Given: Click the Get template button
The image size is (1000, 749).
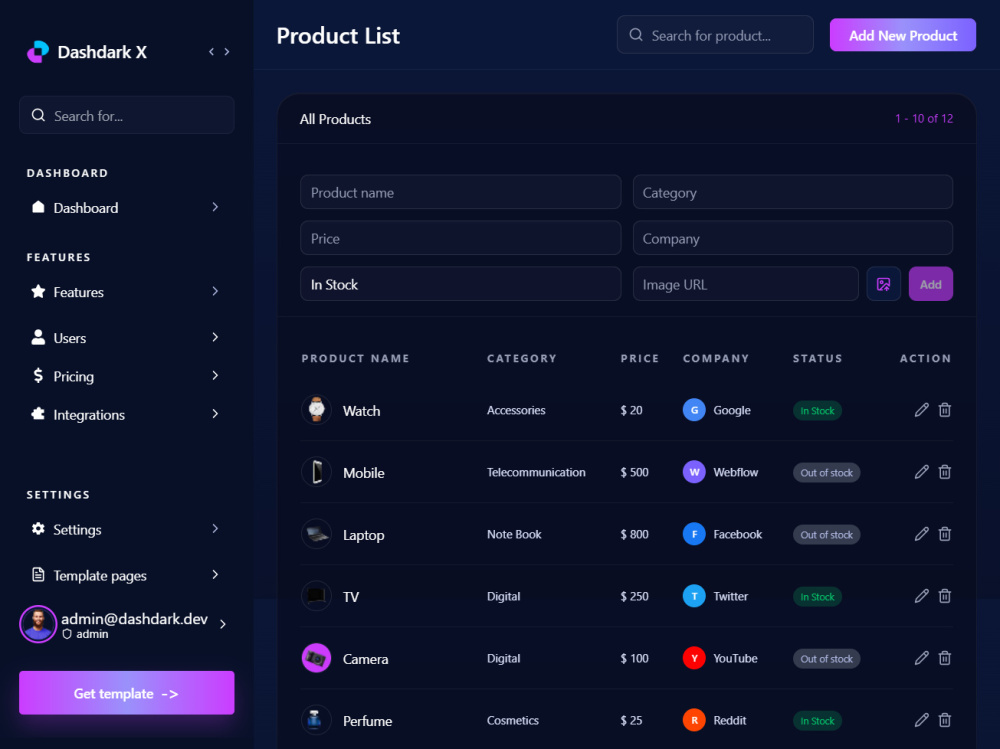Looking at the screenshot, I should pyautogui.click(x=126, y=693).
